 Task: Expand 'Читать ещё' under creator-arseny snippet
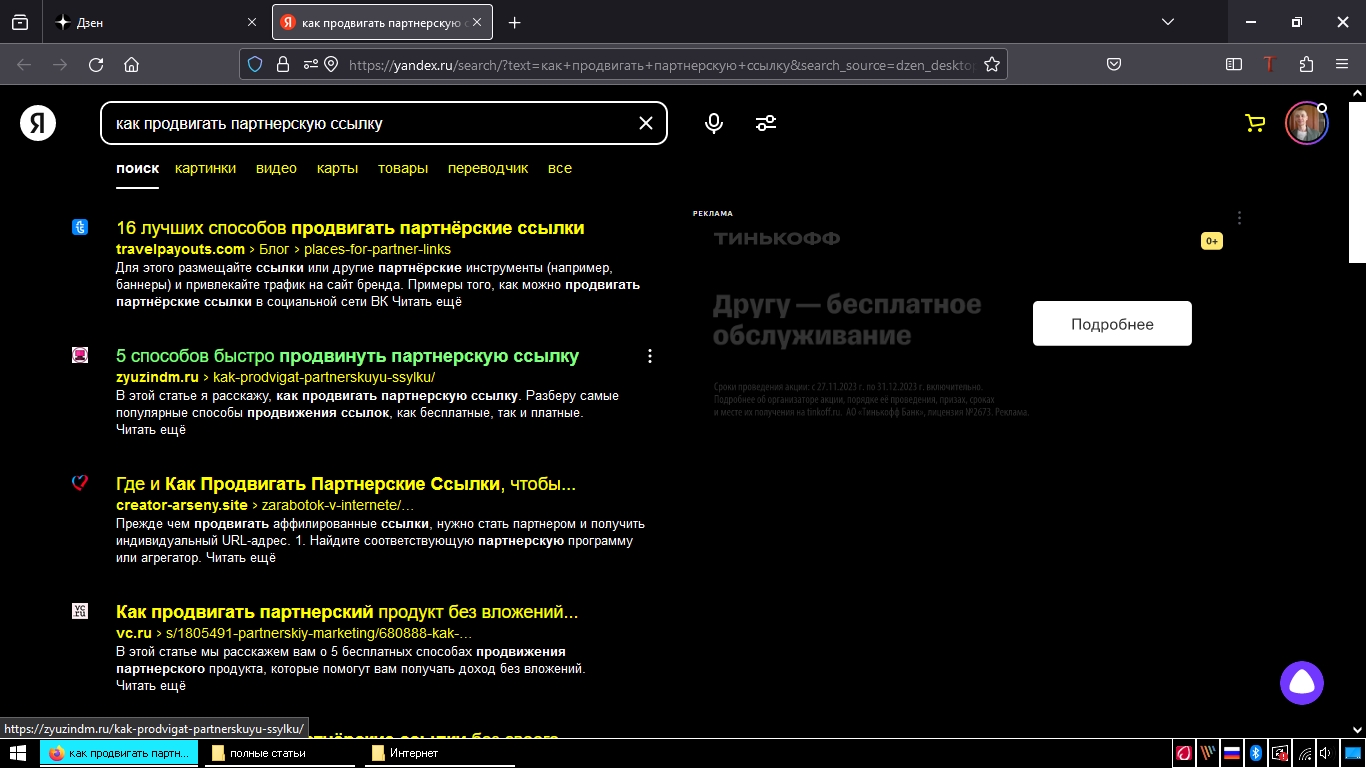tap(241, 558)
